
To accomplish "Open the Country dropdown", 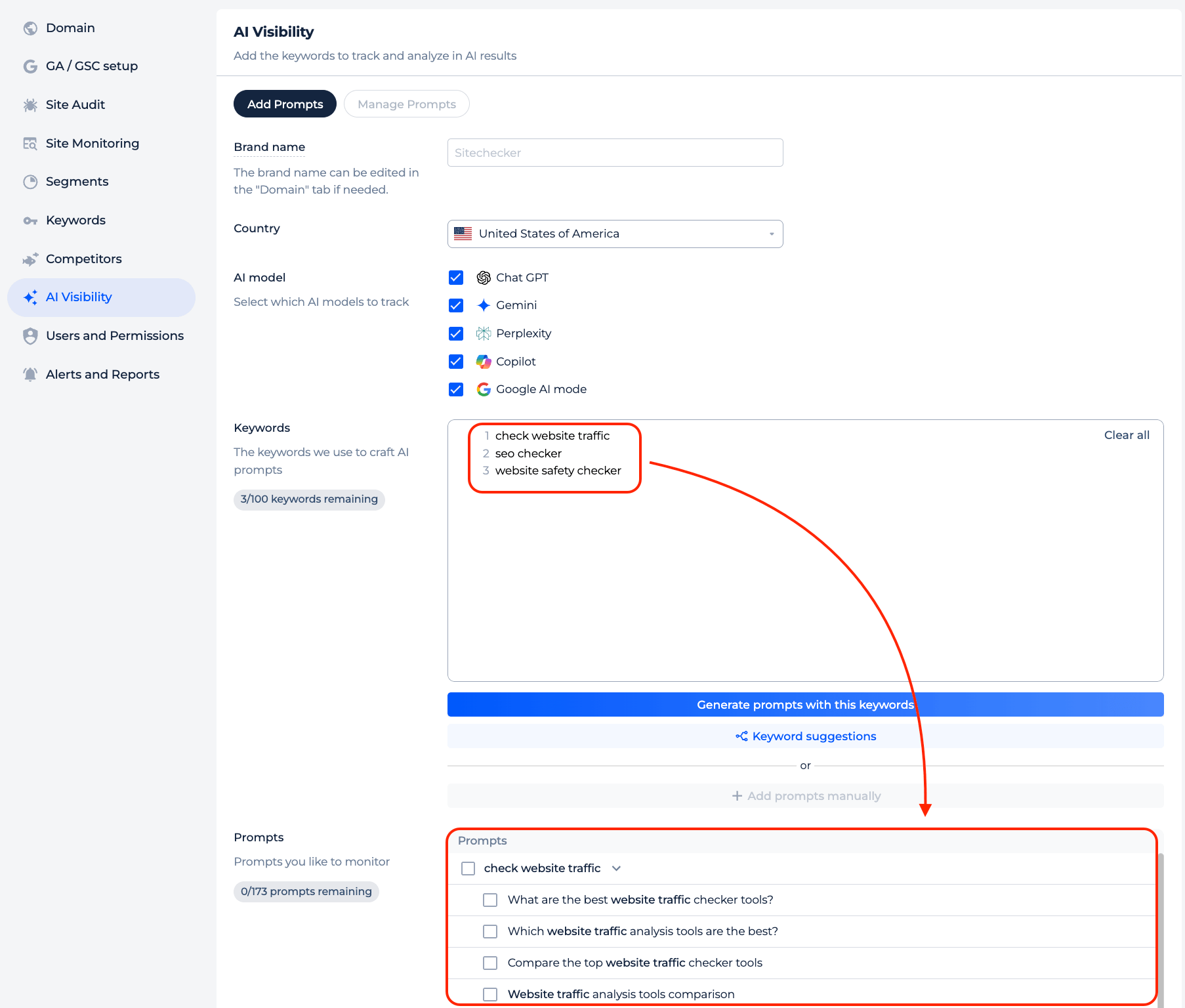I will pos(615,234).
